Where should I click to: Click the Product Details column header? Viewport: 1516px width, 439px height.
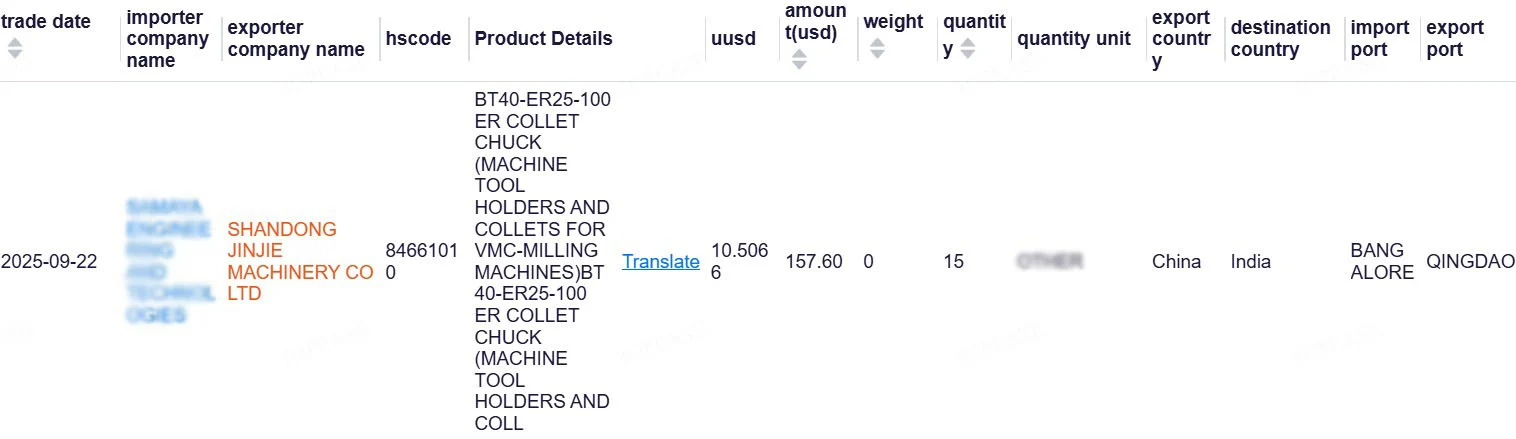pos(543,39)
